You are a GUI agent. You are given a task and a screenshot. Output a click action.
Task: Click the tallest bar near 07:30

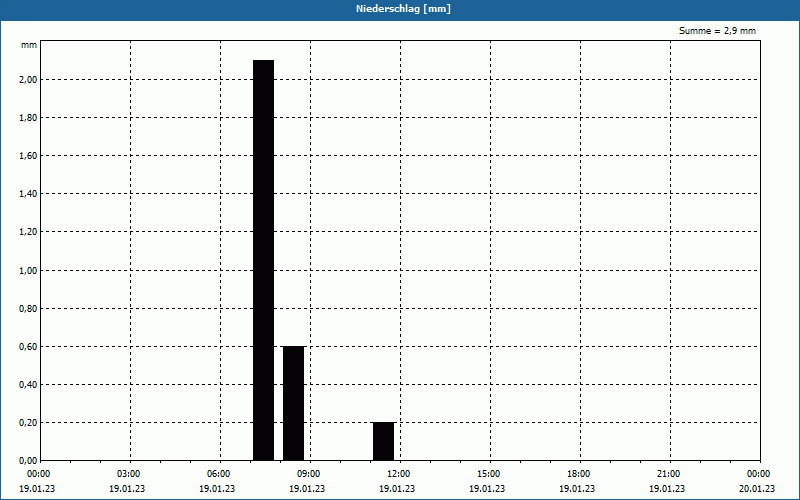(264, 260)
